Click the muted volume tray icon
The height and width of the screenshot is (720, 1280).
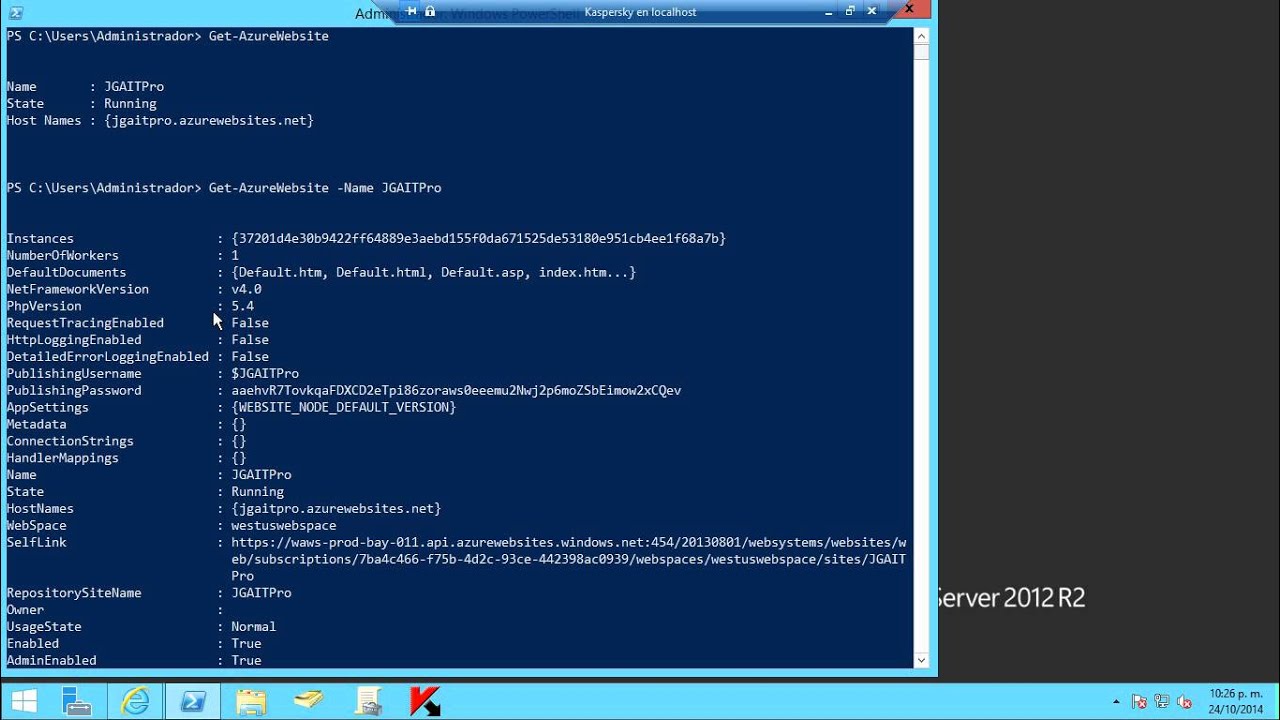pyautogui.click(x=1185, y=701)
